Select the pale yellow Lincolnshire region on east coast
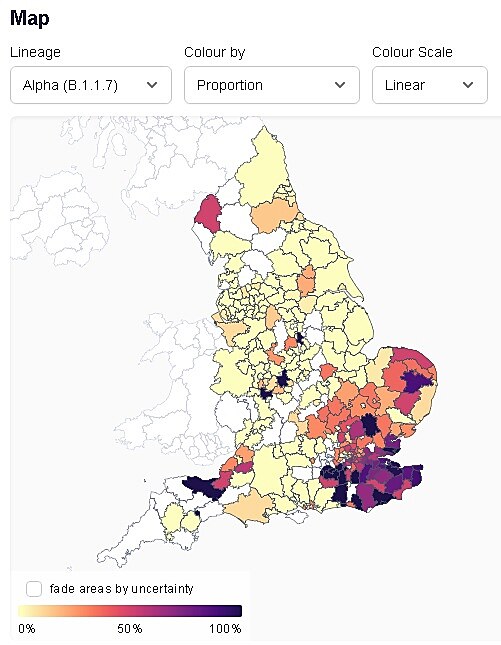The height and width of the screenshot is (645, 501). (x=350, y=329)
